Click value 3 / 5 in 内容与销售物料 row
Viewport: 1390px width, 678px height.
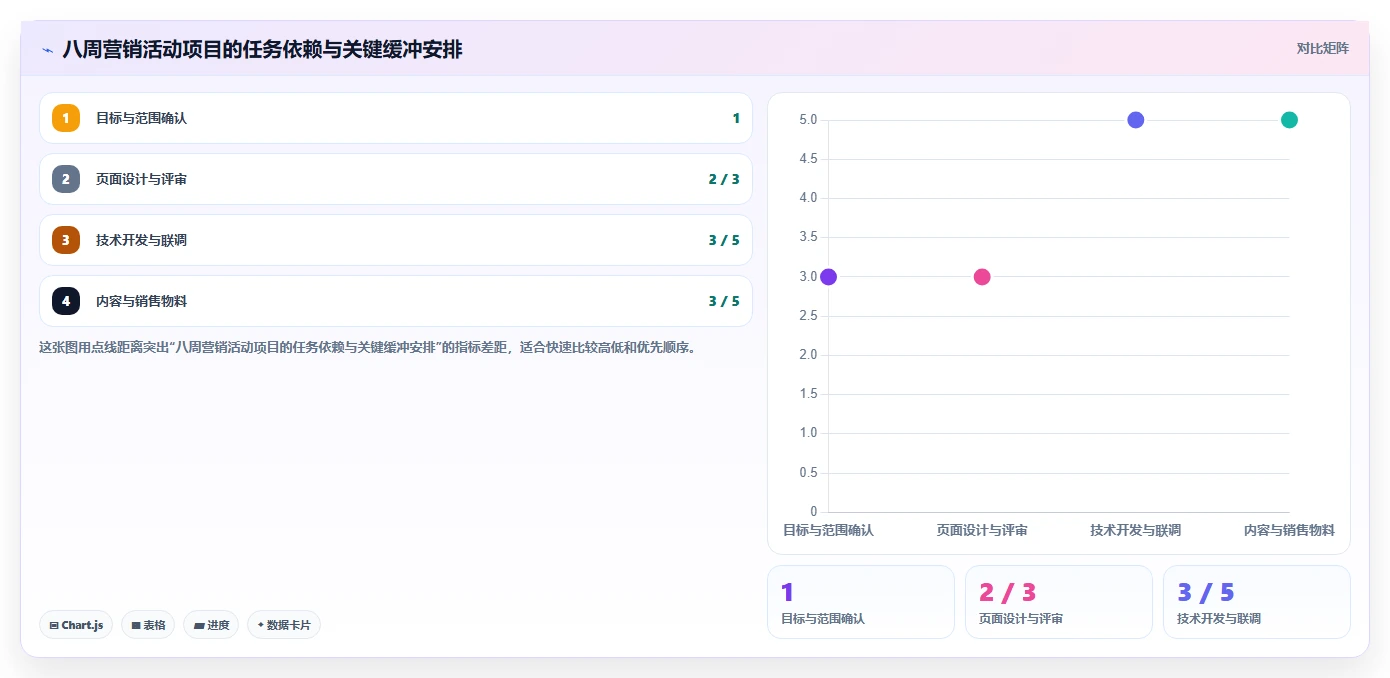724,301
